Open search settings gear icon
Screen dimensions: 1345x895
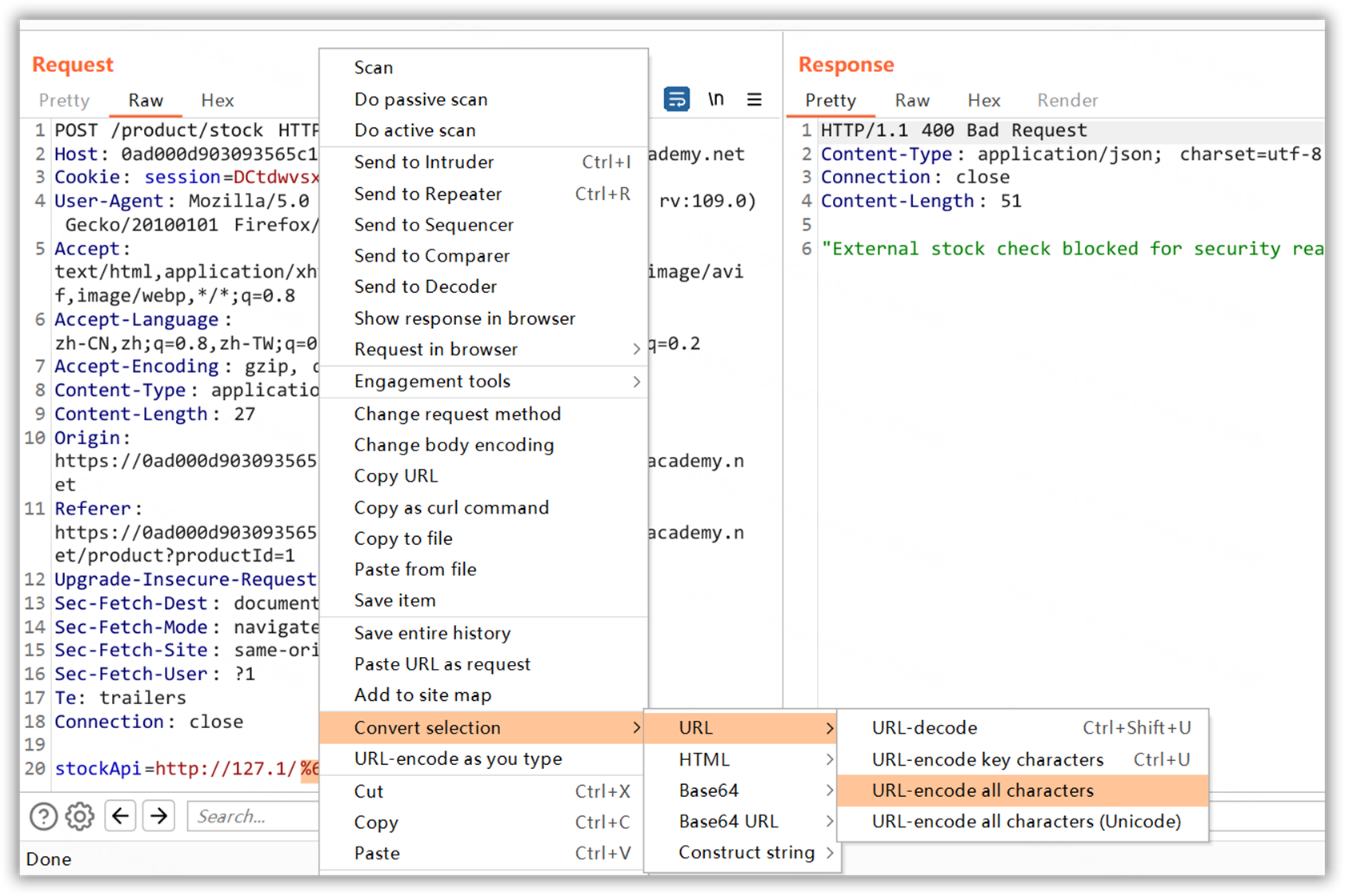tap(80, 817)
